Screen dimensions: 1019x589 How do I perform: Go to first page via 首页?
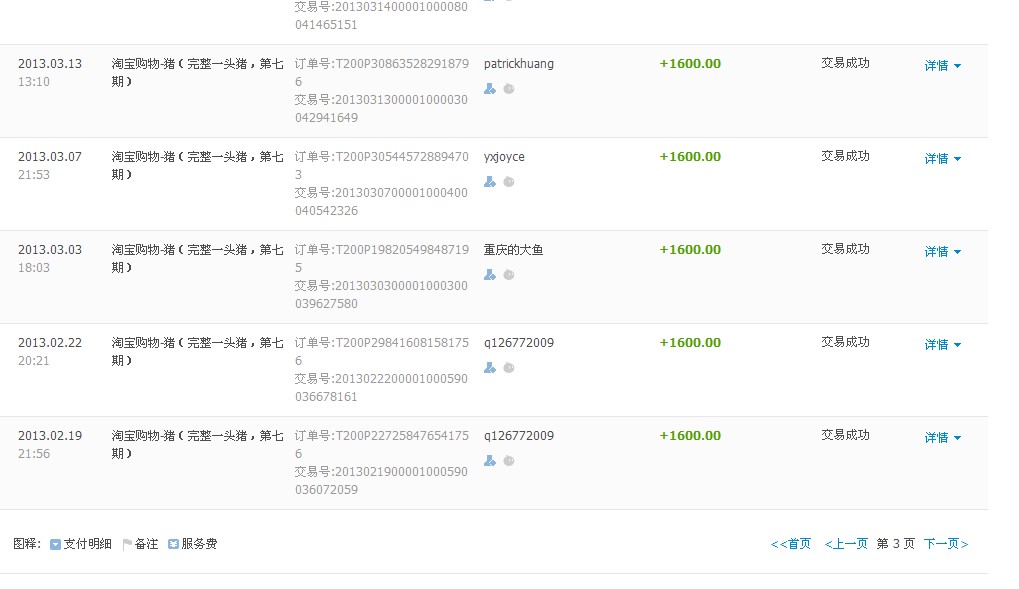(791, 544)
